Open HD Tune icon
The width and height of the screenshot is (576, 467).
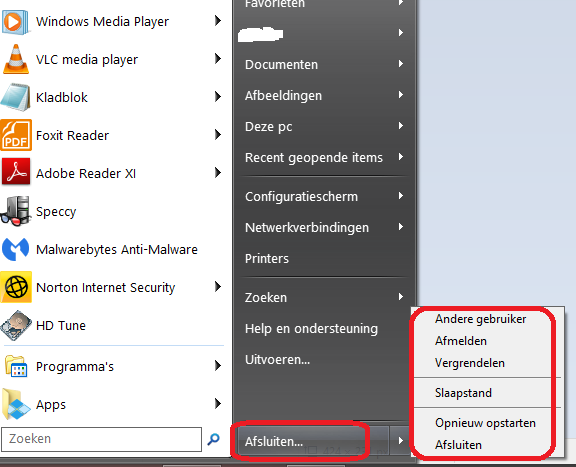[x=16, y=325]
